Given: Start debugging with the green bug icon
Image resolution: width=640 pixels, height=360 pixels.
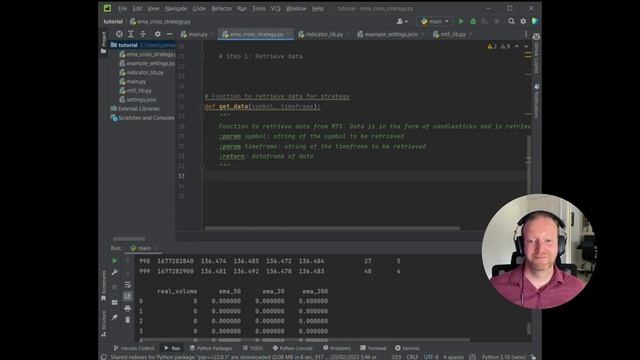Looking at the screenshot, I should [473, 21].
